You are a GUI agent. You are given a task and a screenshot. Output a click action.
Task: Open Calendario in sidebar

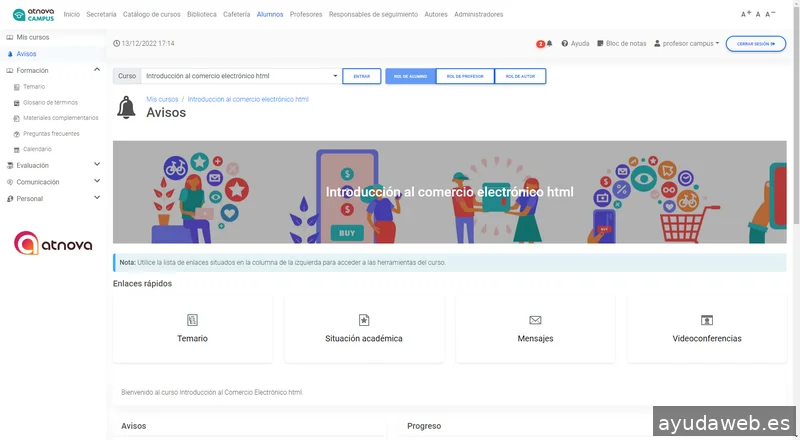pyautogui.click(x=37, y=149)
